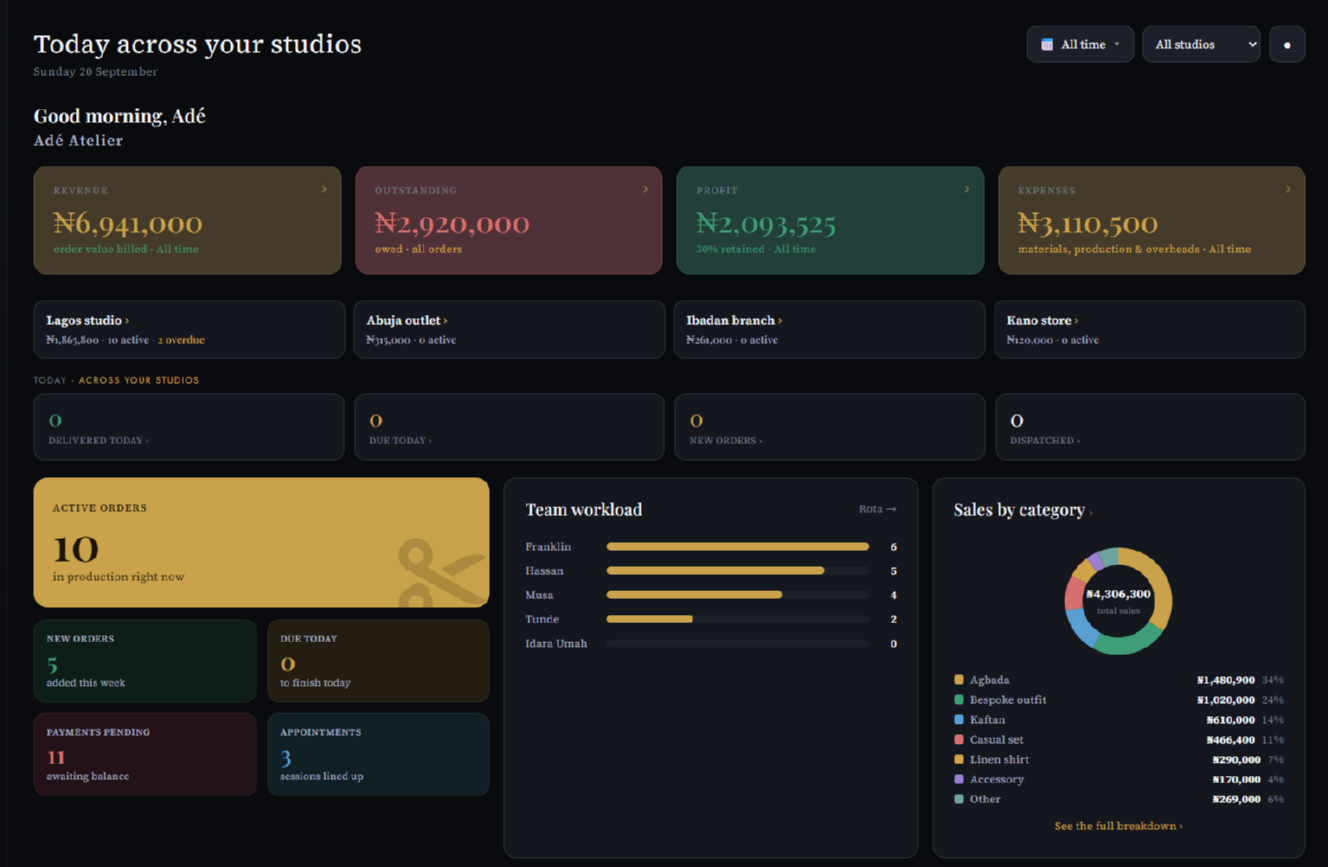Click the Bespoke outfit legend swatch

point(959,700)
